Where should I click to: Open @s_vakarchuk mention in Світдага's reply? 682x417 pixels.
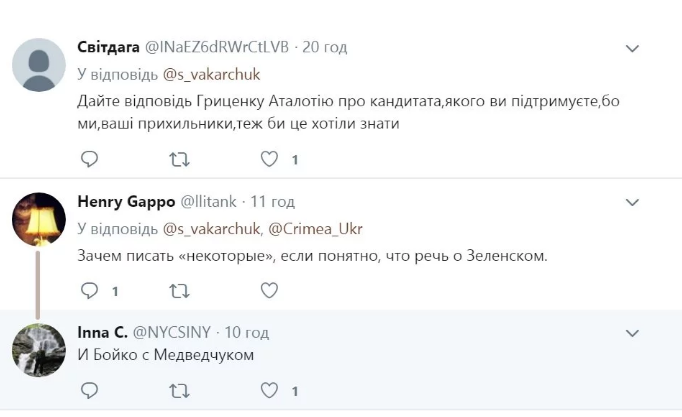[x=211, y=75]
